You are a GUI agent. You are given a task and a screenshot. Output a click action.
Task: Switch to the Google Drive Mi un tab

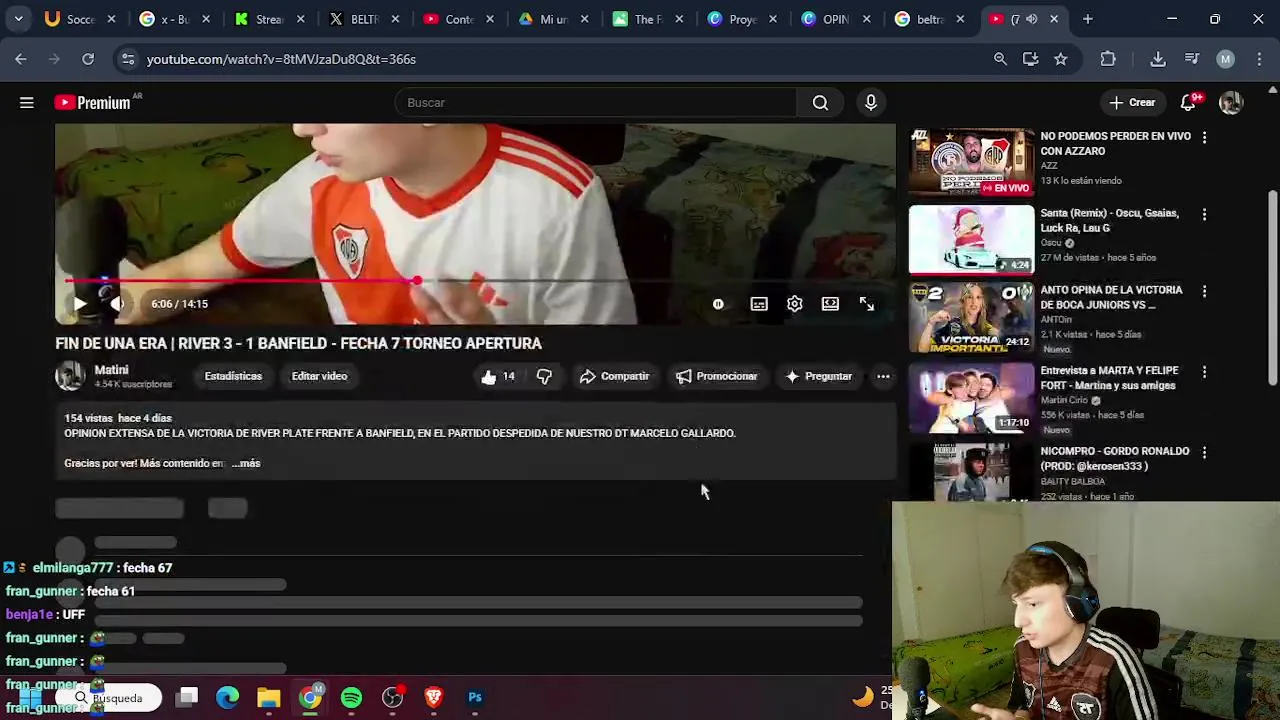[x=553, y=19]
